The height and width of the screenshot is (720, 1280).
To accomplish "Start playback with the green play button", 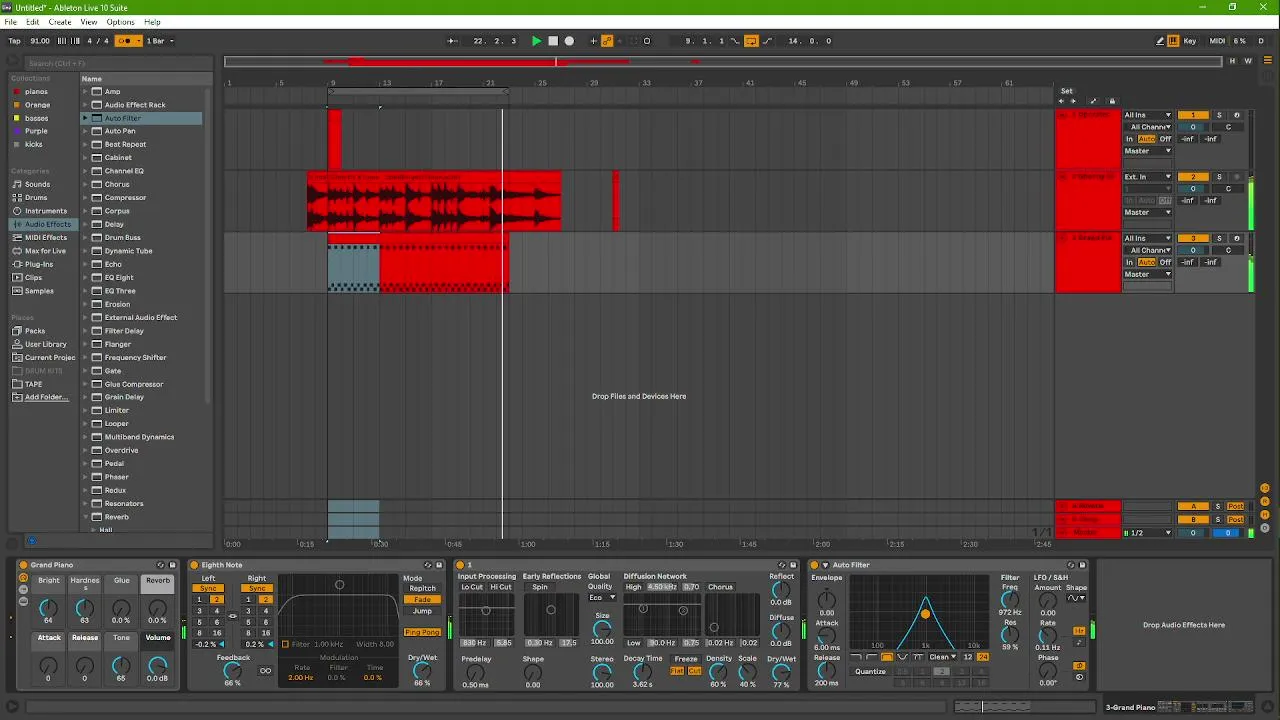I will coord(536,41).
